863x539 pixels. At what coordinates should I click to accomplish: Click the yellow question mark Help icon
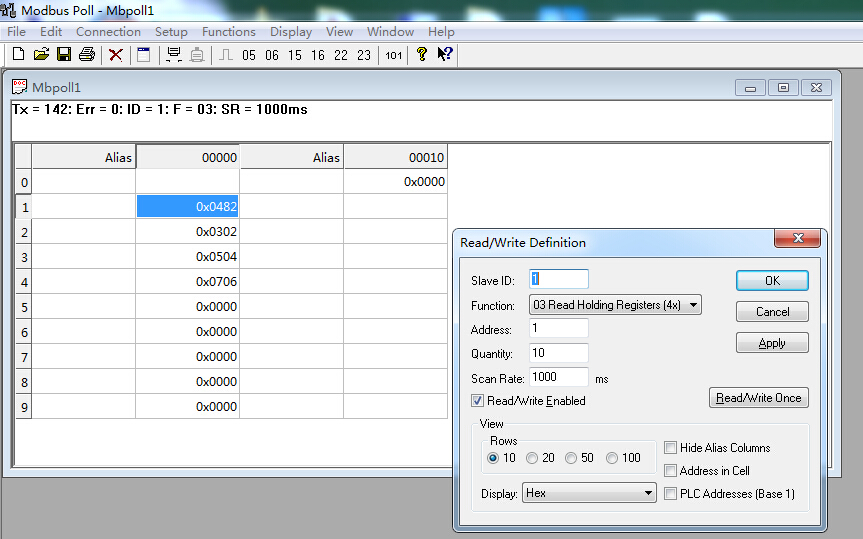click(x=422, y=54)
